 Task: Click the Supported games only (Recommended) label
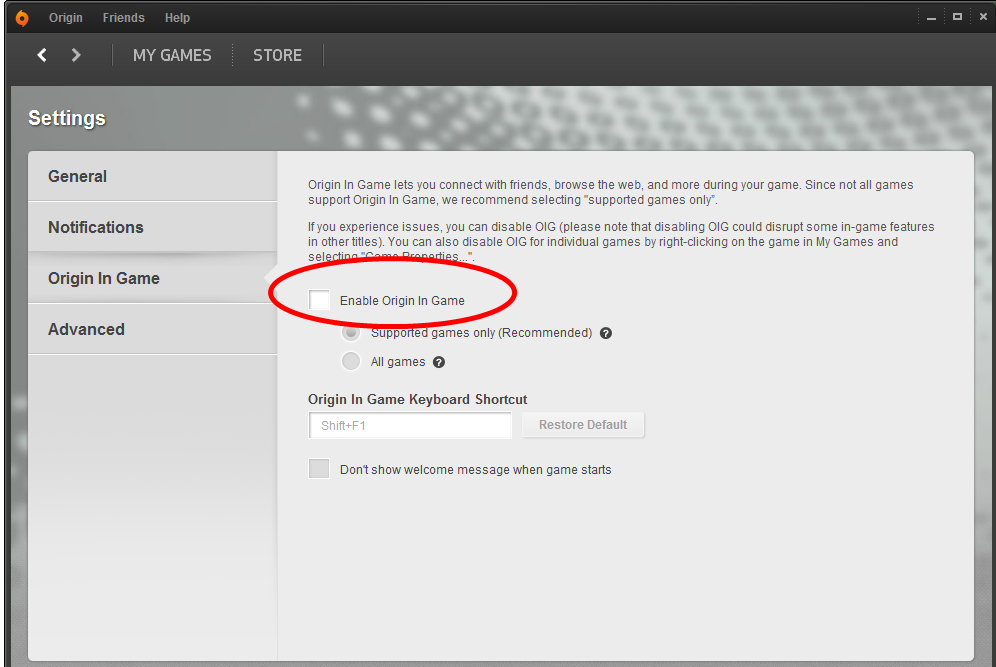click(481, 333)
